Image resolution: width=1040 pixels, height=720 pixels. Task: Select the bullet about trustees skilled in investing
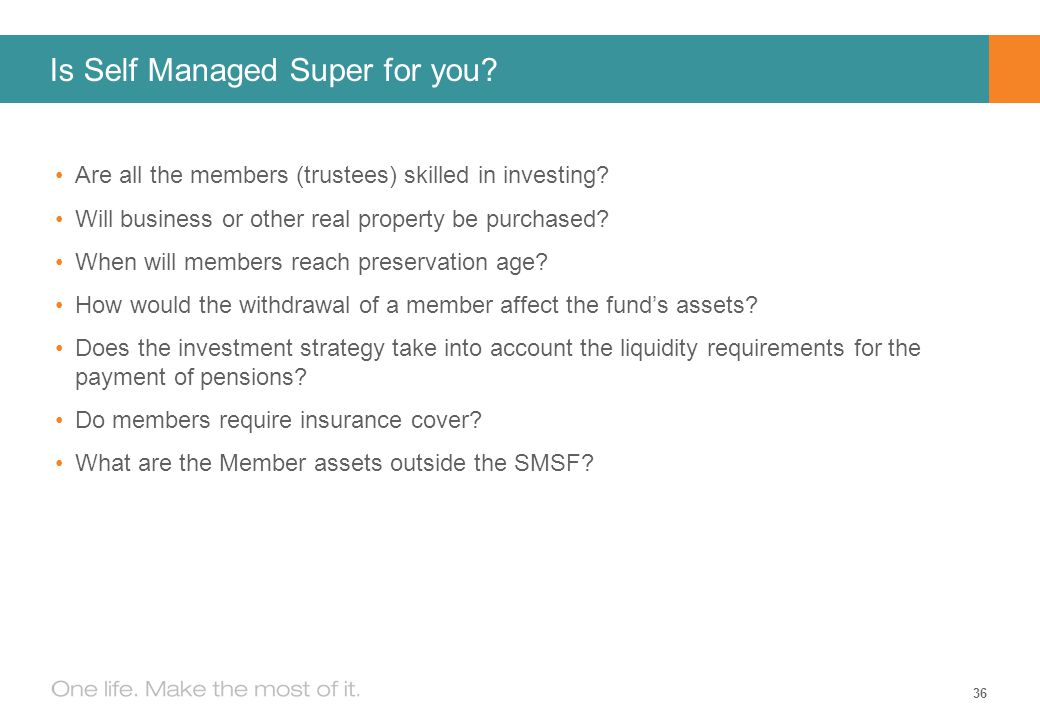pyautogui.click(x=342, y=176)
